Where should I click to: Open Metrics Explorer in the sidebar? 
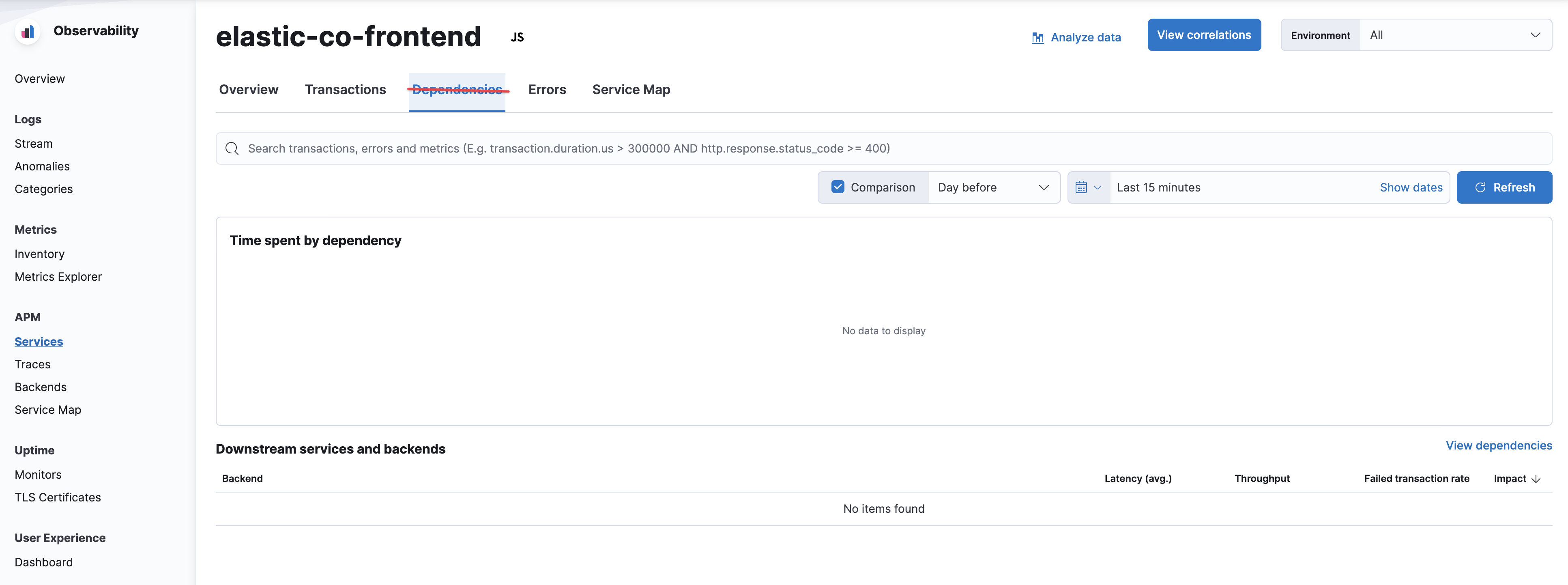58,277
